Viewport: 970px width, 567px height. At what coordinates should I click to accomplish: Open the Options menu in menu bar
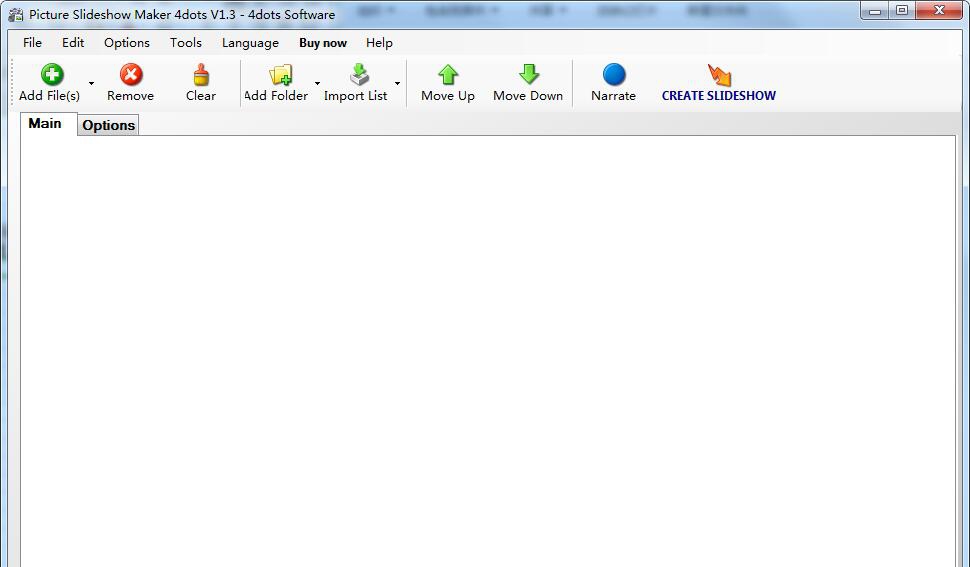(127, 43)
